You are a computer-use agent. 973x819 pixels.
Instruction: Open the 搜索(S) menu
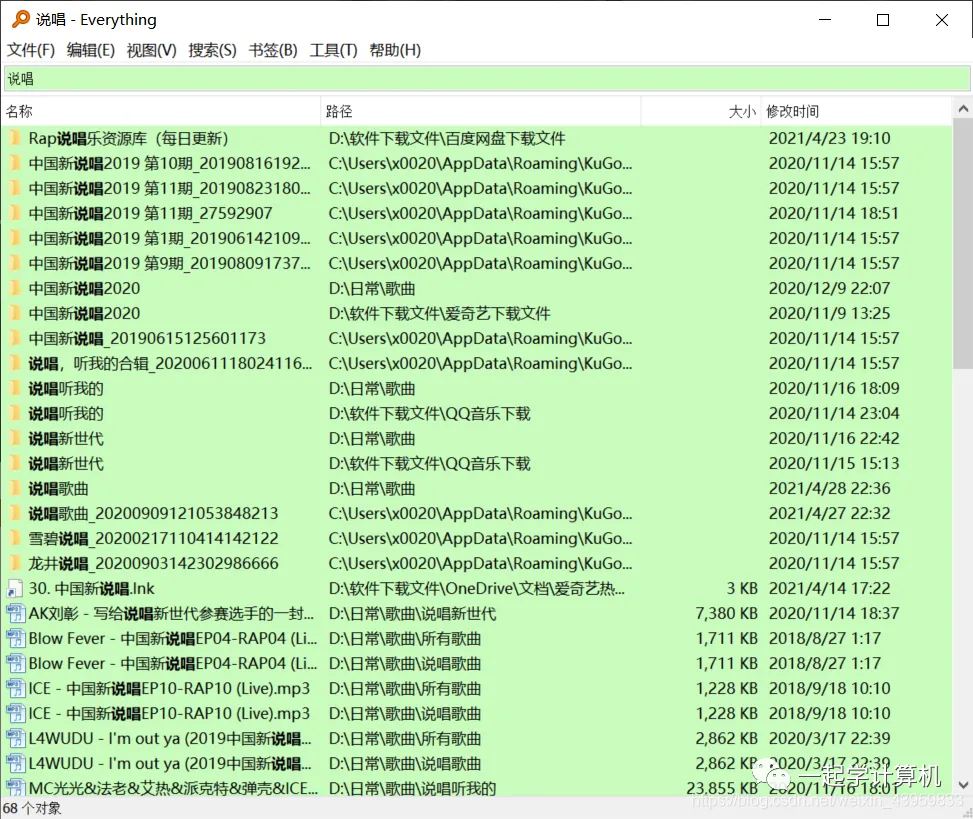click(x=212, y=50)
